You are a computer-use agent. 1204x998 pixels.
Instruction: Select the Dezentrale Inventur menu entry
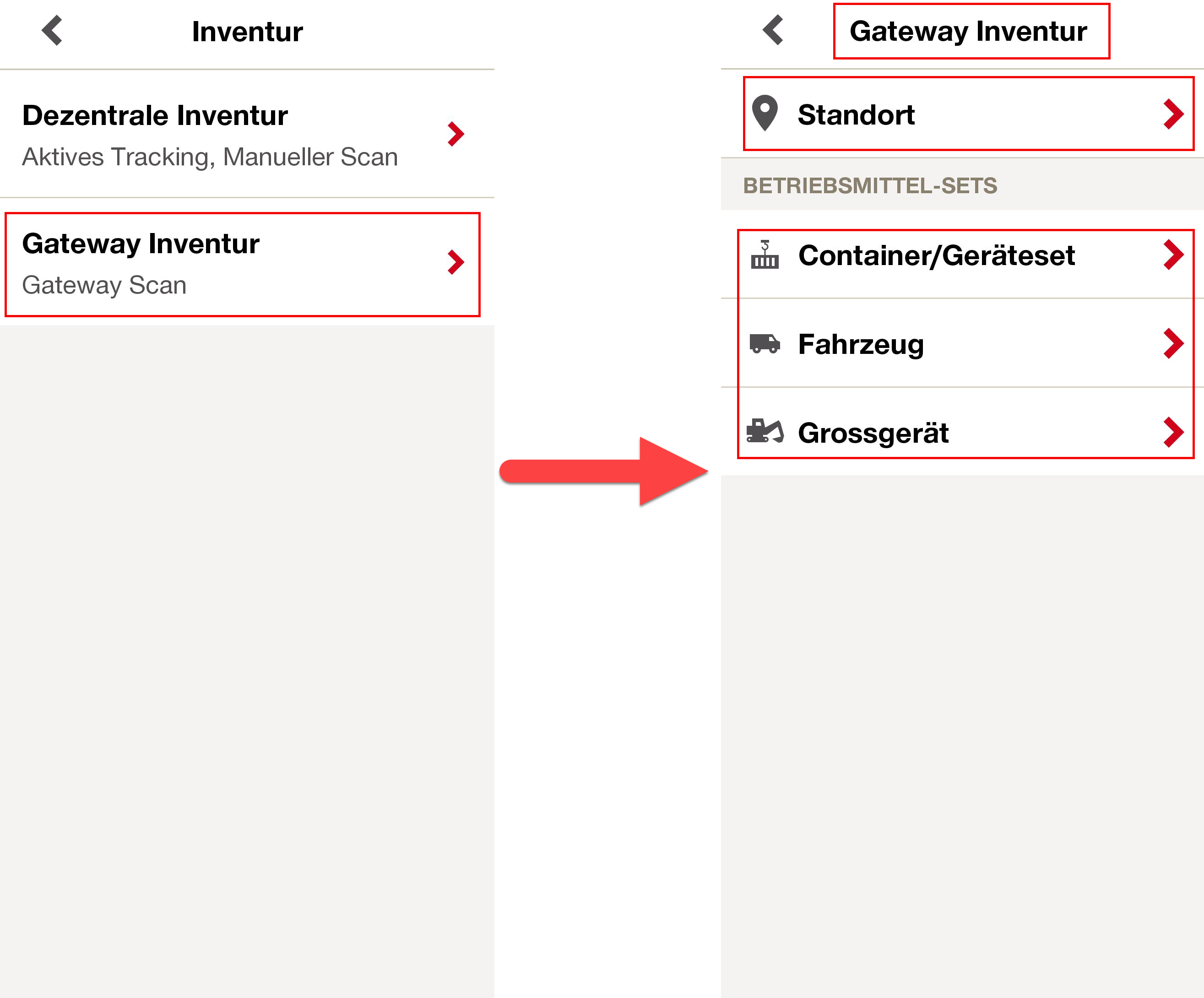coord(247,134)
